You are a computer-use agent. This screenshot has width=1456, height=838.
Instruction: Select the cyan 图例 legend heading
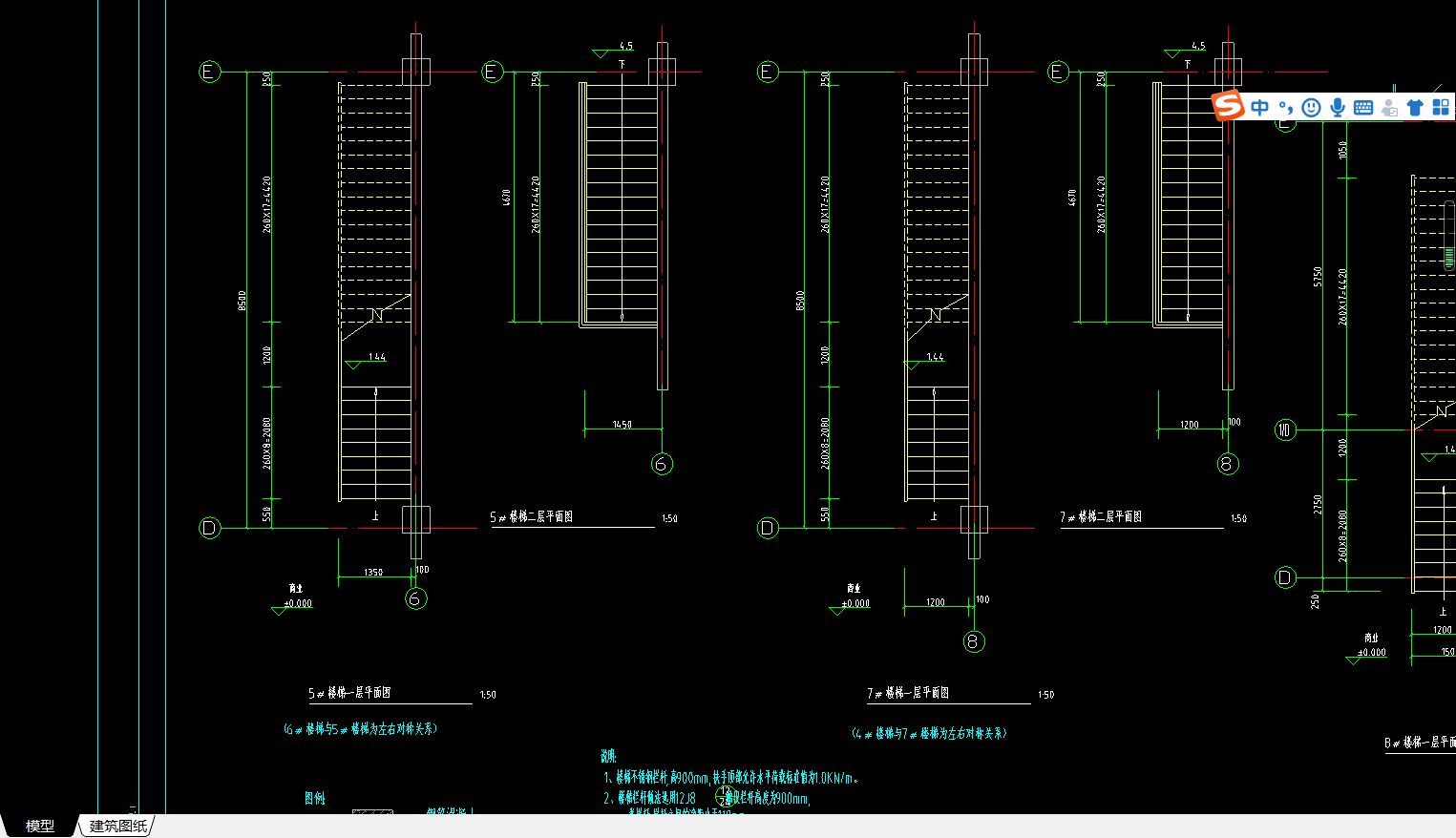tap(314, 798)
